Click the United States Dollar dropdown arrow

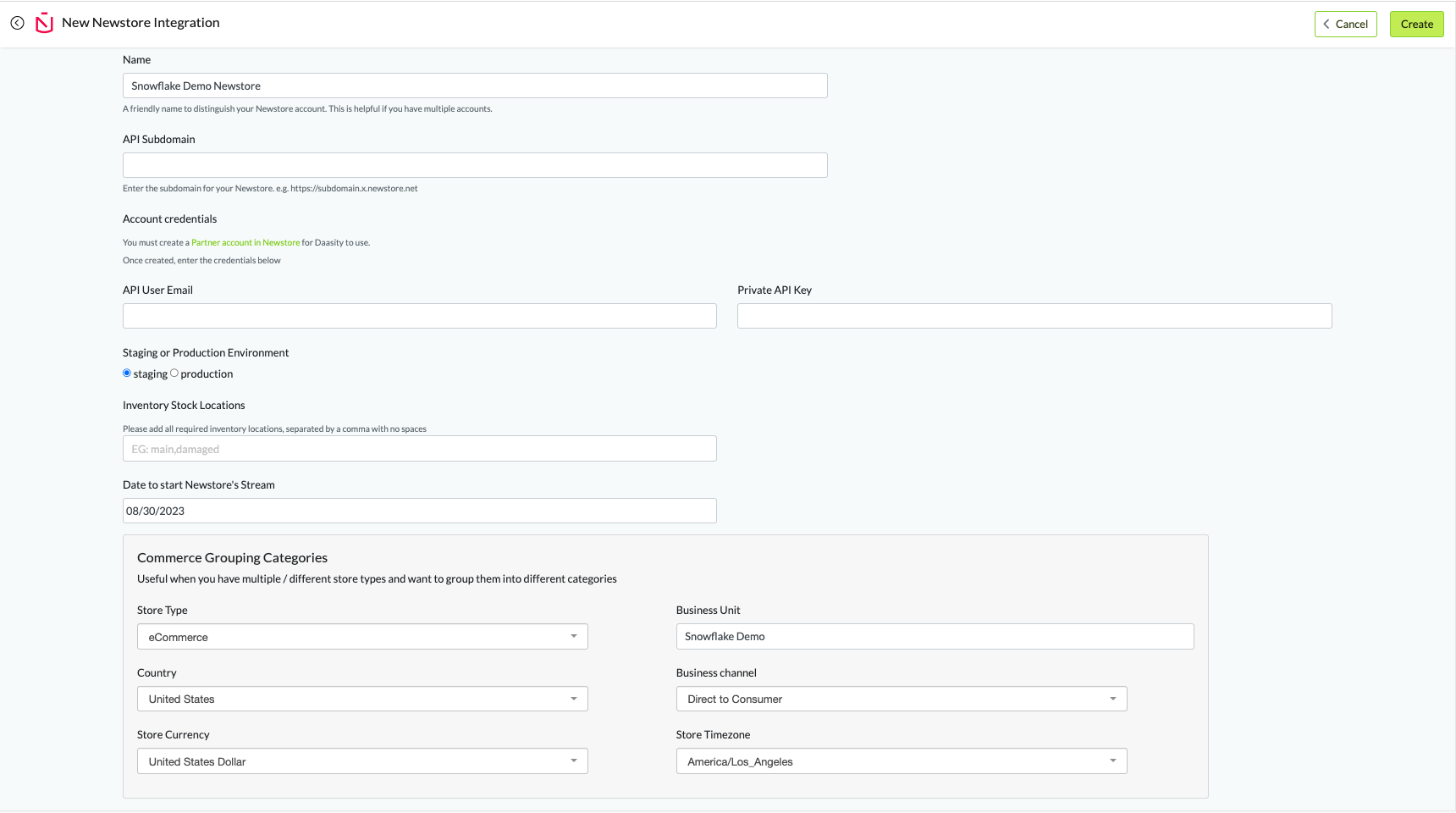pyautogui.click(x=574, y=761)
